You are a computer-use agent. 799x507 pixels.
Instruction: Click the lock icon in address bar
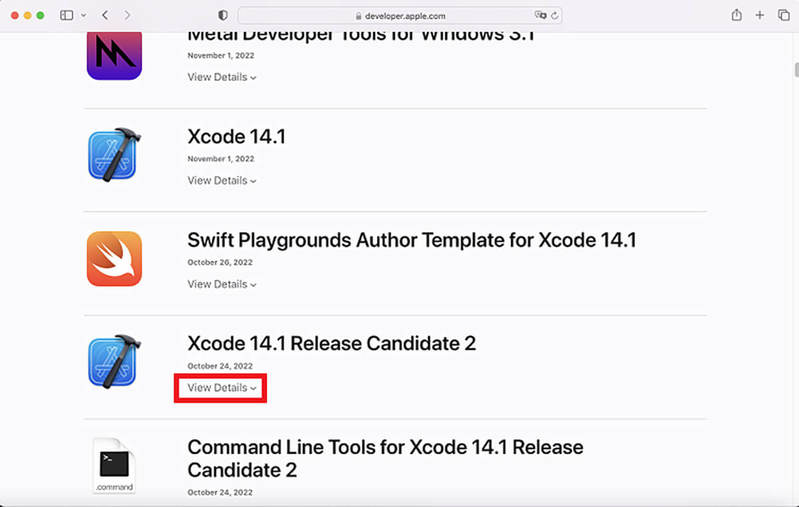(358, 16)
